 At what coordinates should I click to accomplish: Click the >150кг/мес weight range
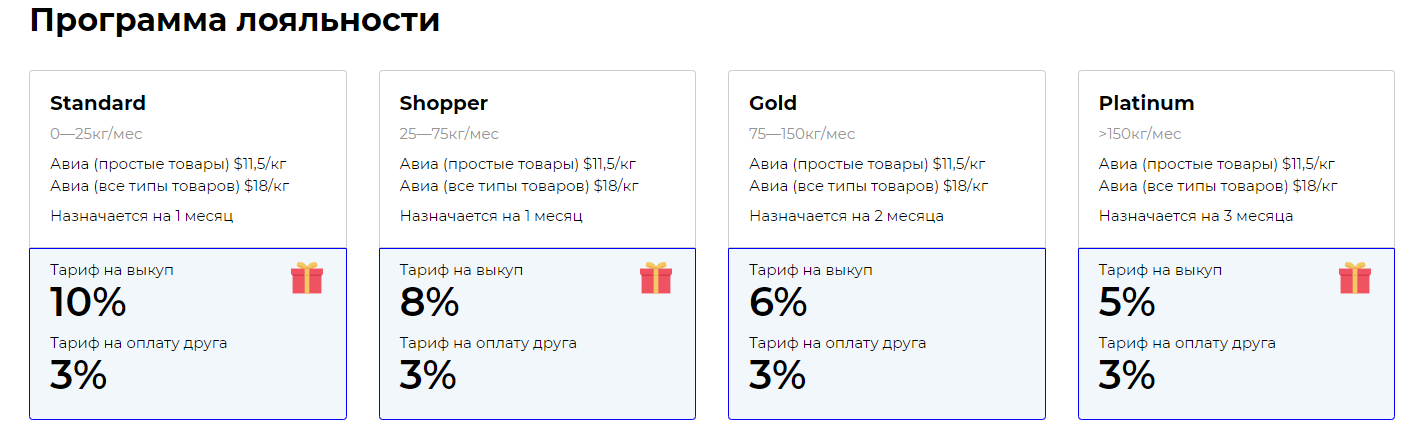point(1140,134)
